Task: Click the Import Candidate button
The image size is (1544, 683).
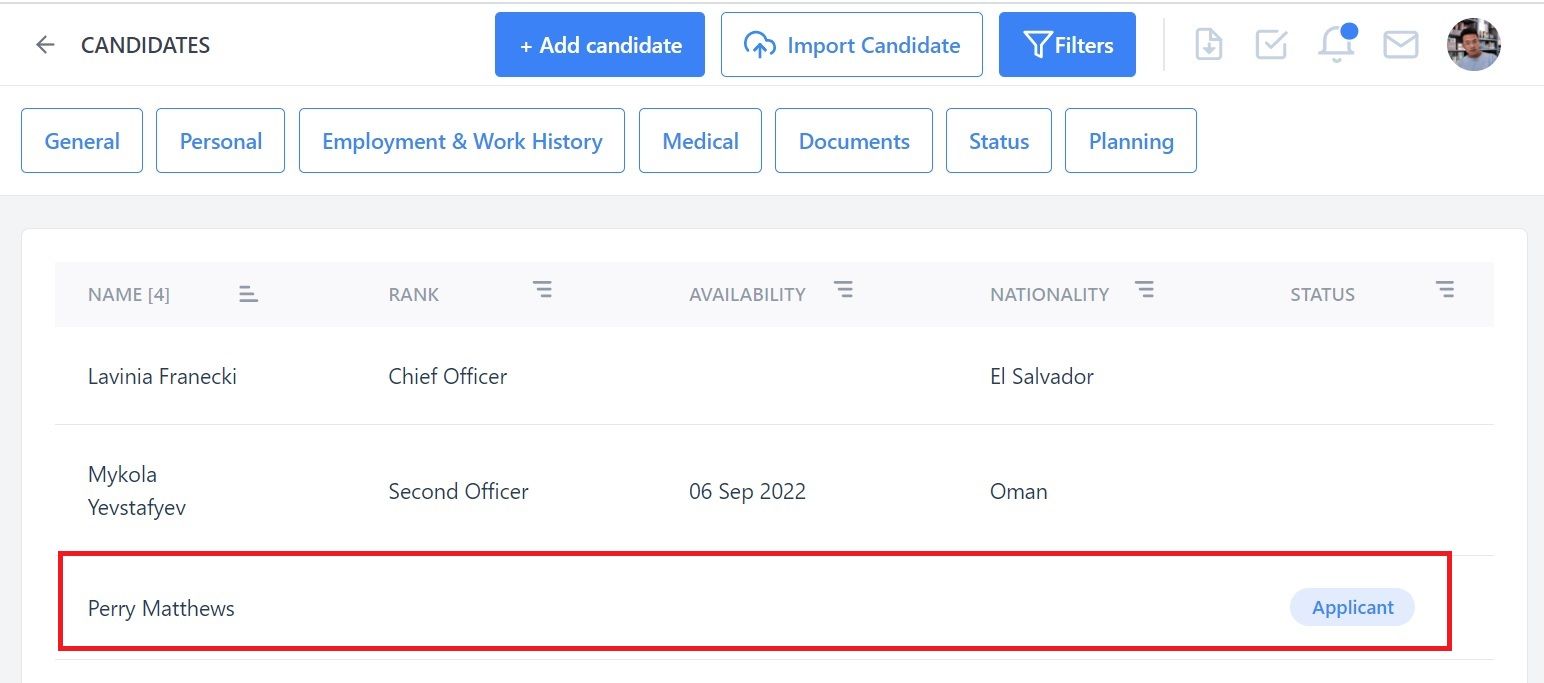Action: coord(852,44)
